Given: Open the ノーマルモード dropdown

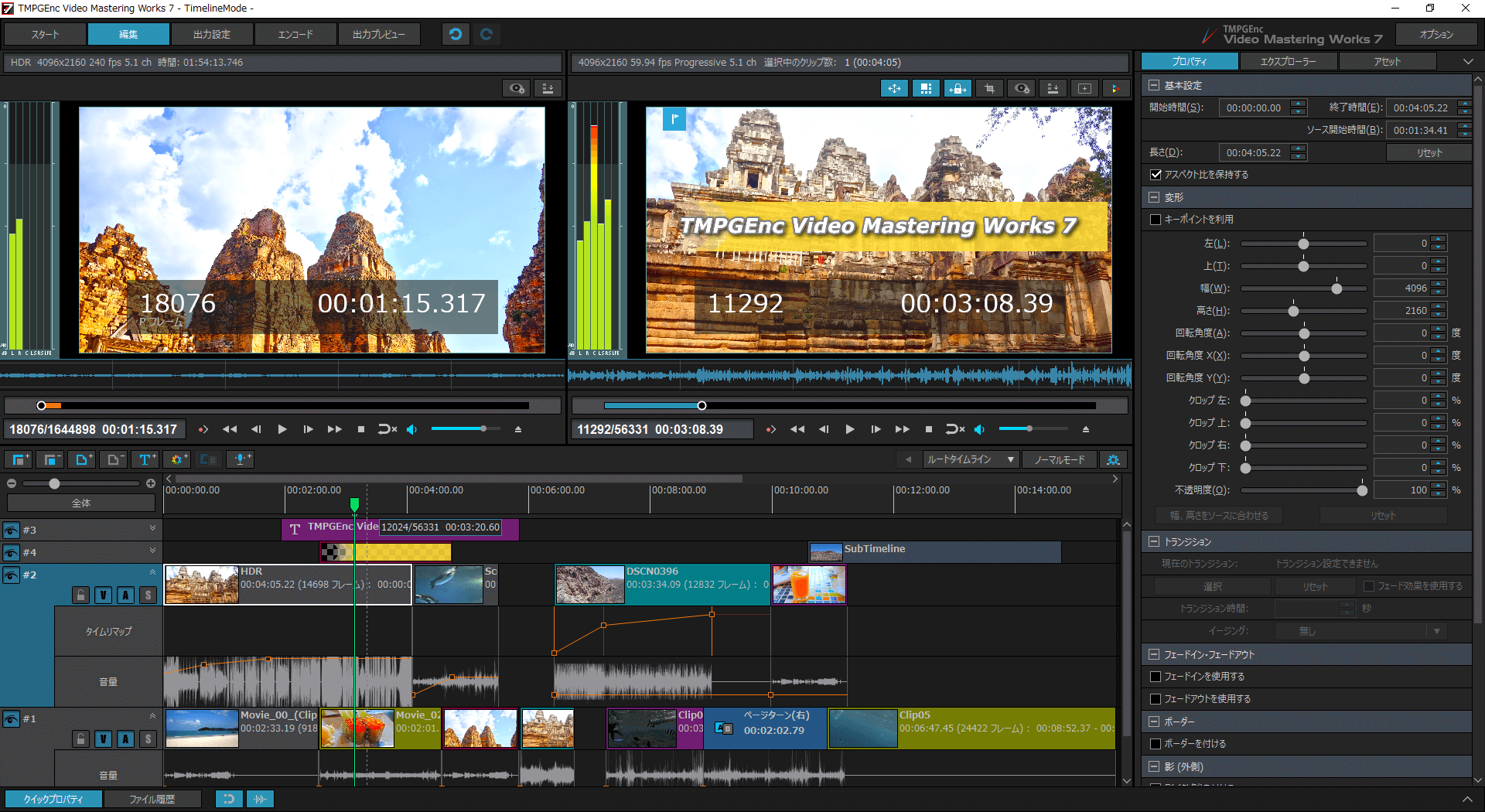Looking at the screenshot, I should coord(1060,459).
